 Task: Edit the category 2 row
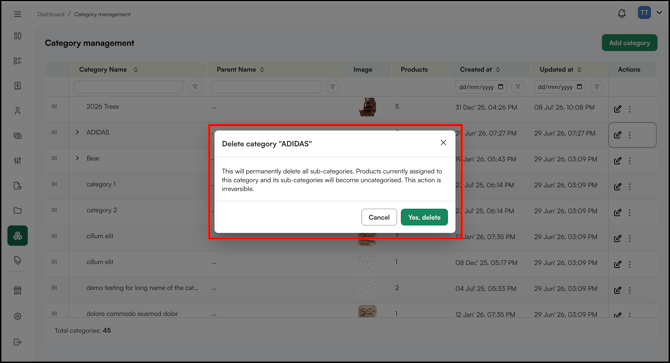(x=617, y=213)
